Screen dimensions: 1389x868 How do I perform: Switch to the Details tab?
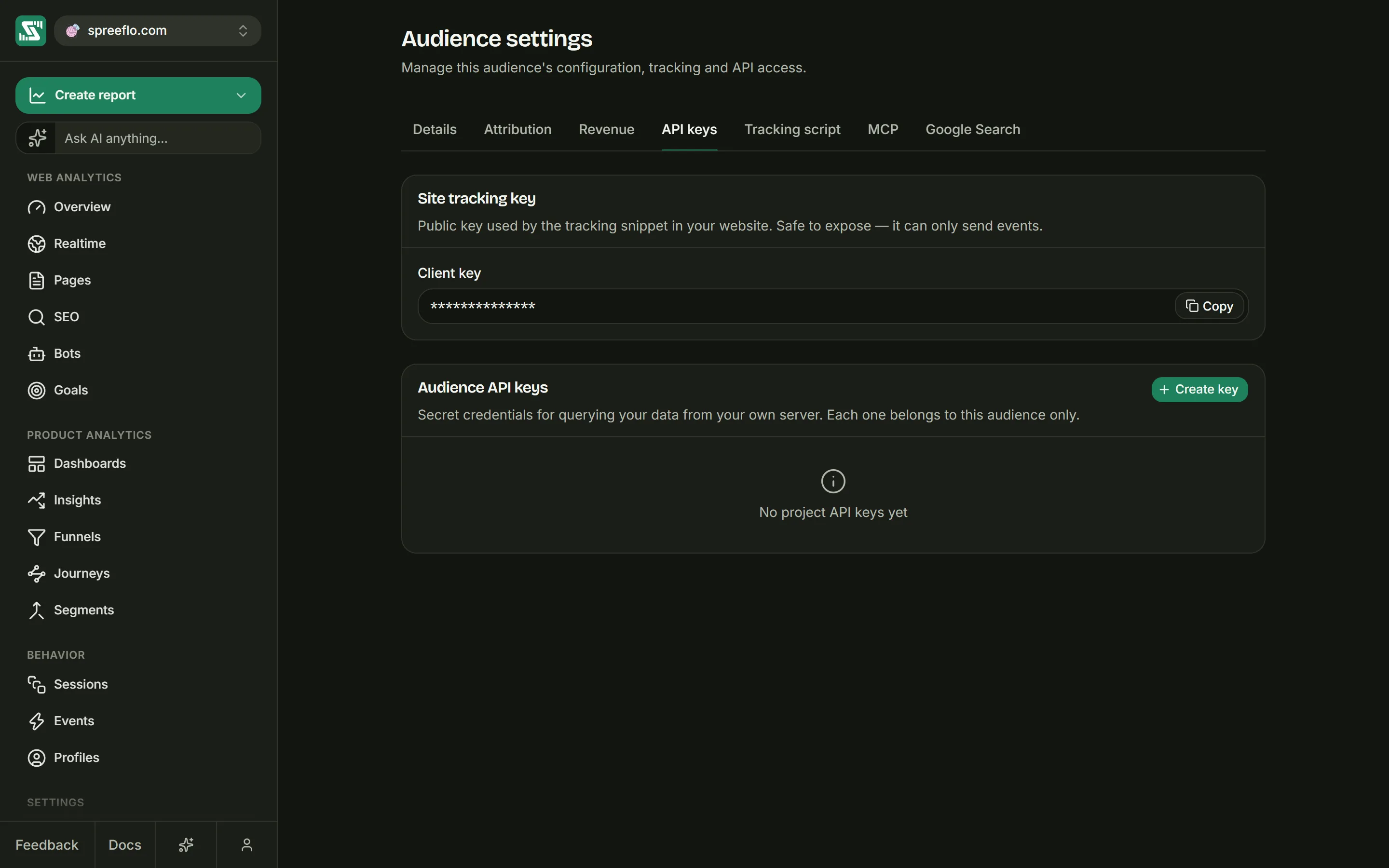(435, 130)
